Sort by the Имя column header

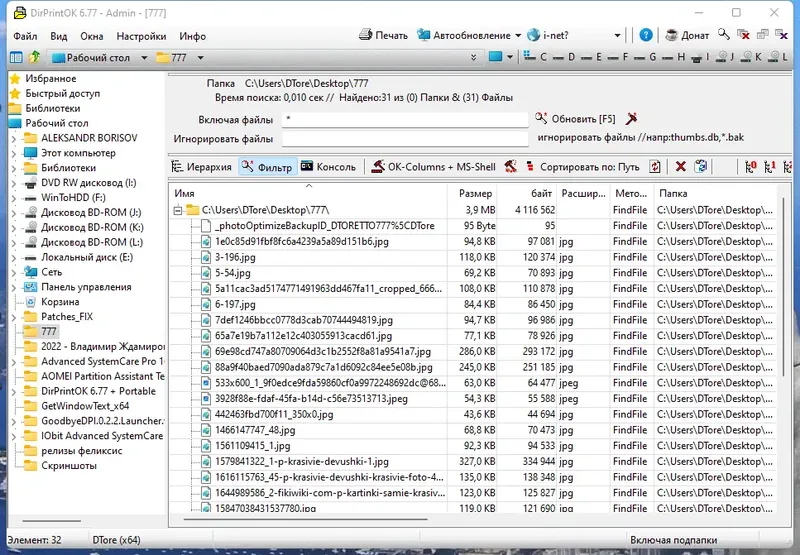pos(309,193)
